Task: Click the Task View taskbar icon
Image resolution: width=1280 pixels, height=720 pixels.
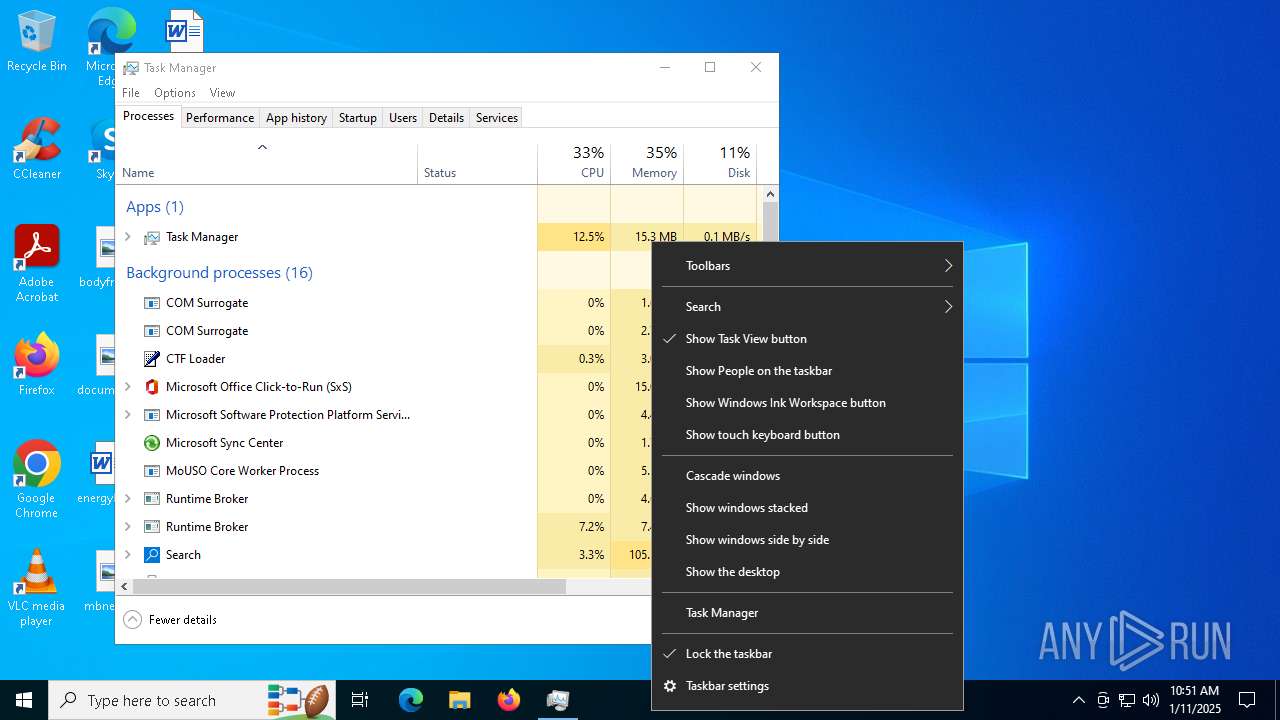Action: pos(360,700)
